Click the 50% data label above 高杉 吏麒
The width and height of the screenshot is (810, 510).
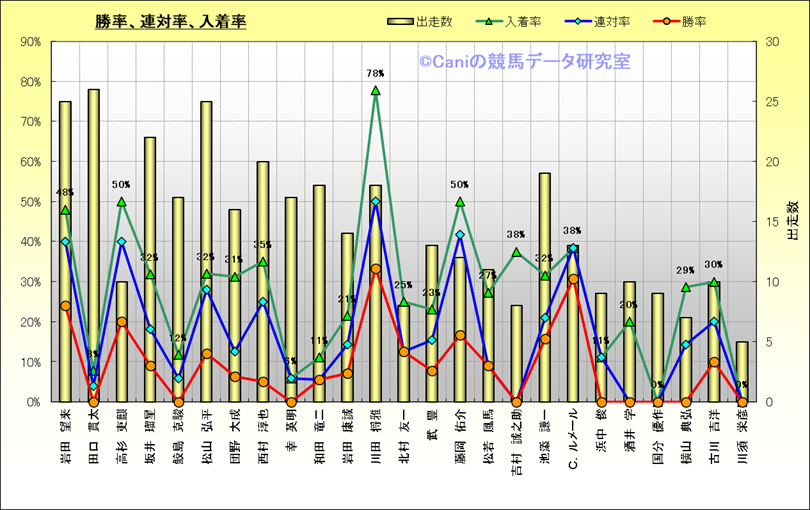(x=121, y=185)
